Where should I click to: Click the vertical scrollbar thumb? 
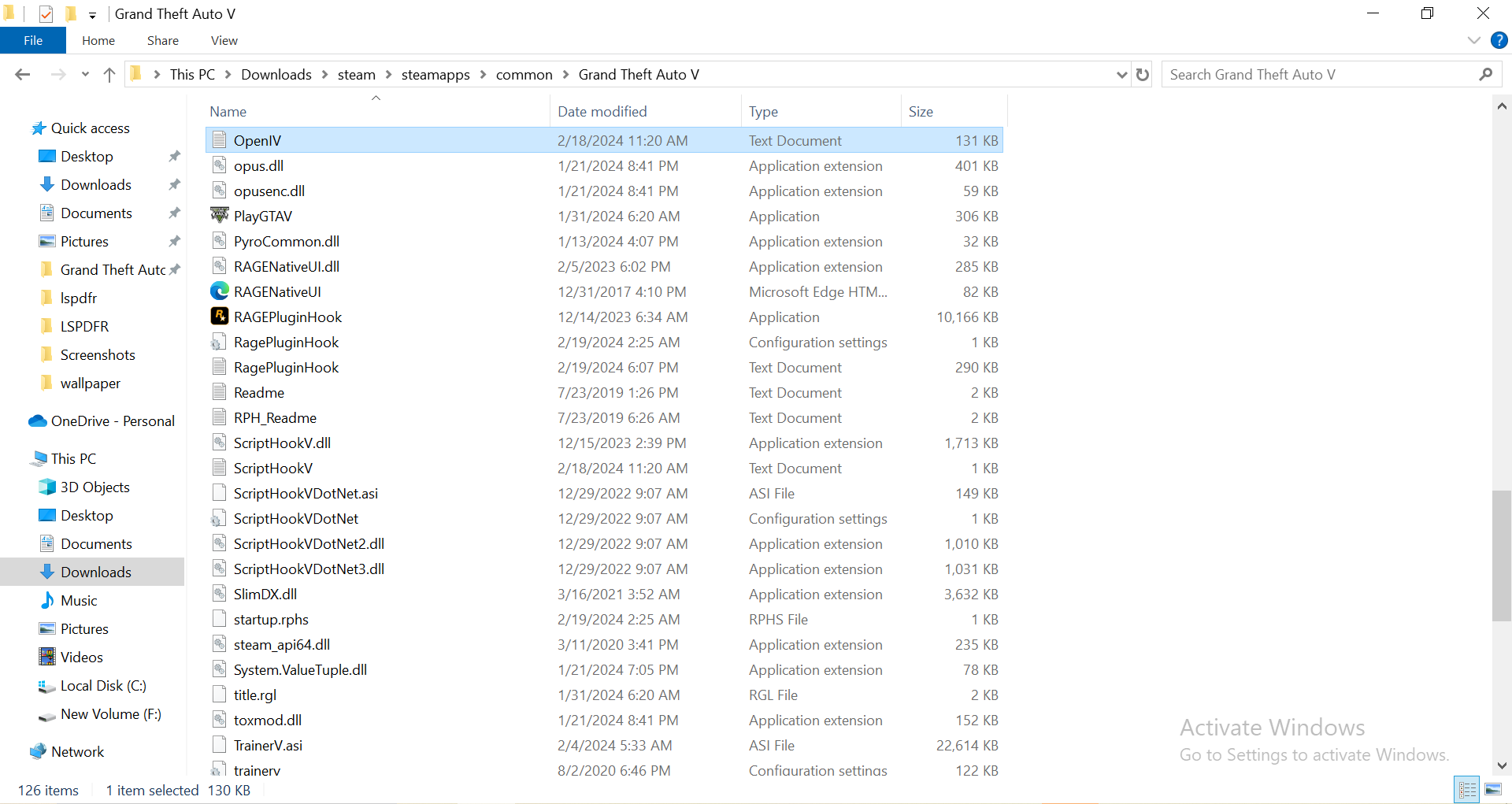1501,555
